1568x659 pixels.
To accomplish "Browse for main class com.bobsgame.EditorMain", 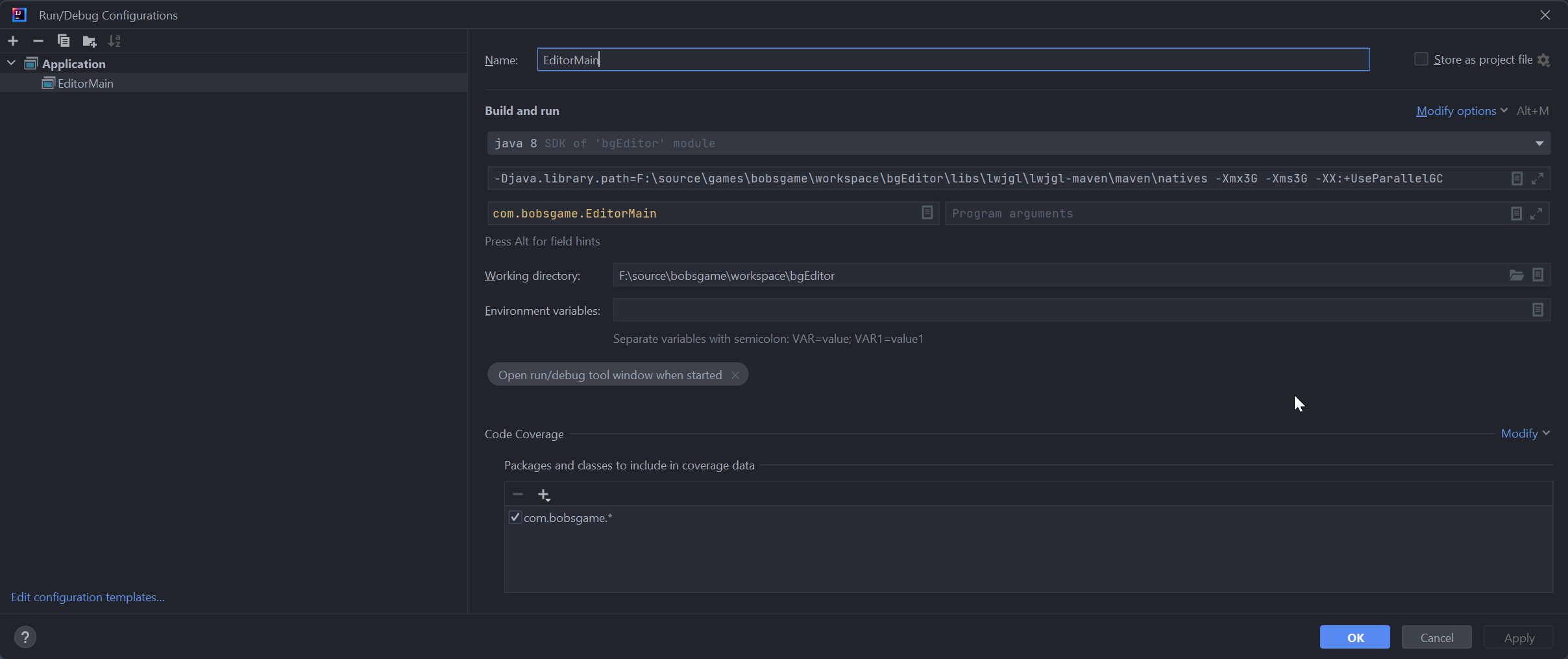I will 927,213.
